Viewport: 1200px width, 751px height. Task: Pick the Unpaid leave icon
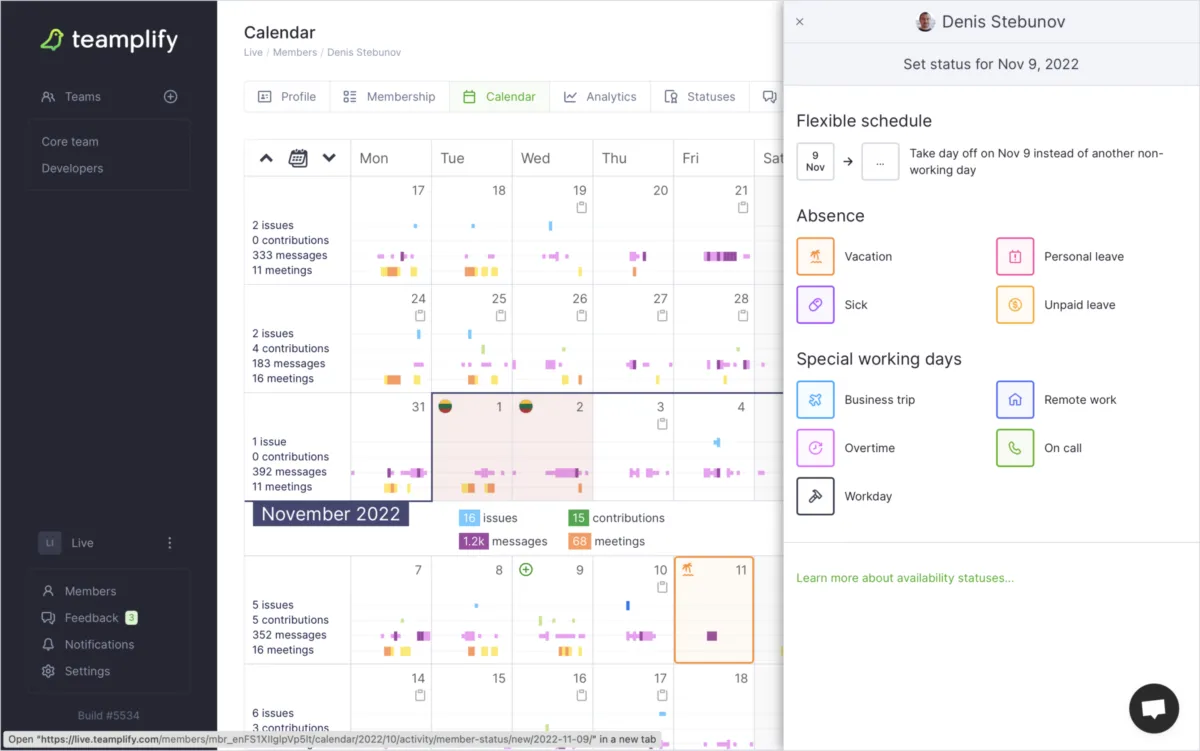pos(1015,305)
